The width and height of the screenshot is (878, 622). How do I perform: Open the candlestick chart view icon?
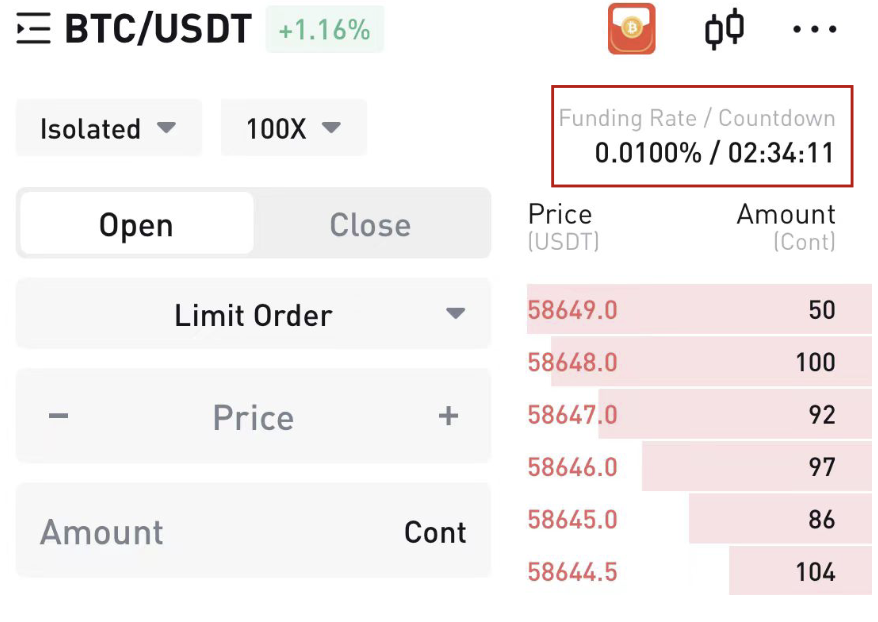(724, 29)
